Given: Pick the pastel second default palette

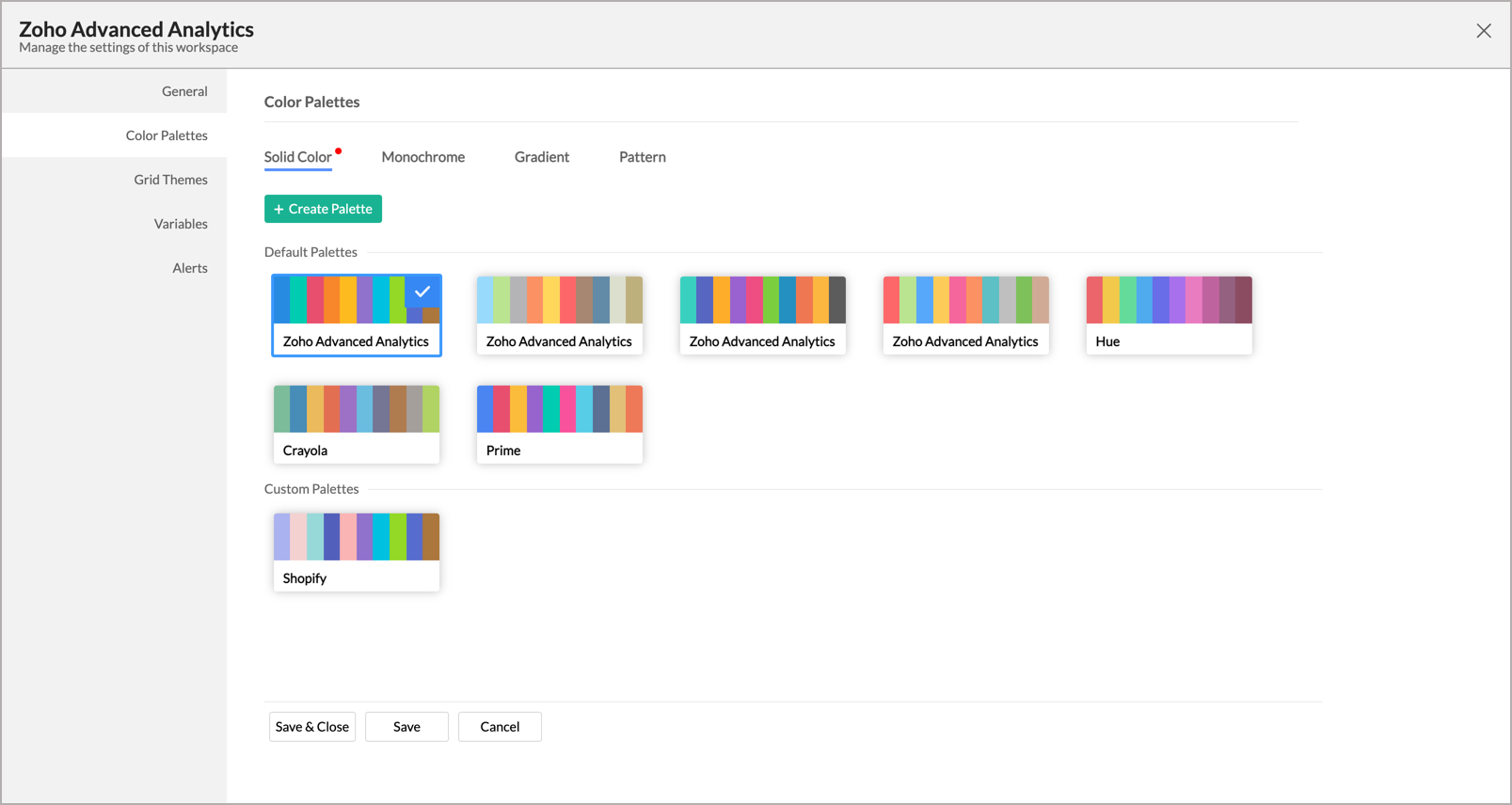Looking at the screenshot, I should click(559, 315).
